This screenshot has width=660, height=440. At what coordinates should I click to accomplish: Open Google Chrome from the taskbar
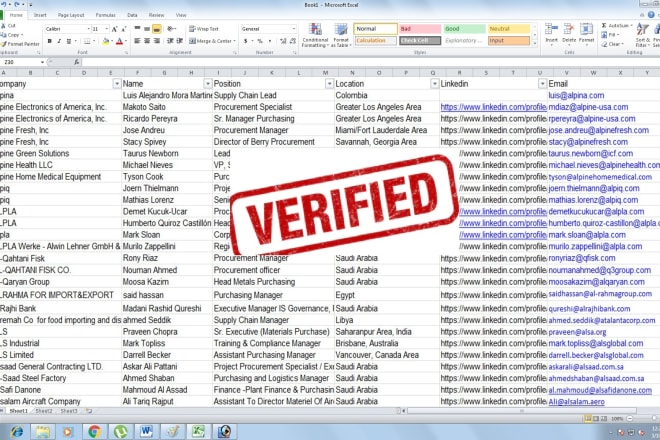tap(94, 432)
